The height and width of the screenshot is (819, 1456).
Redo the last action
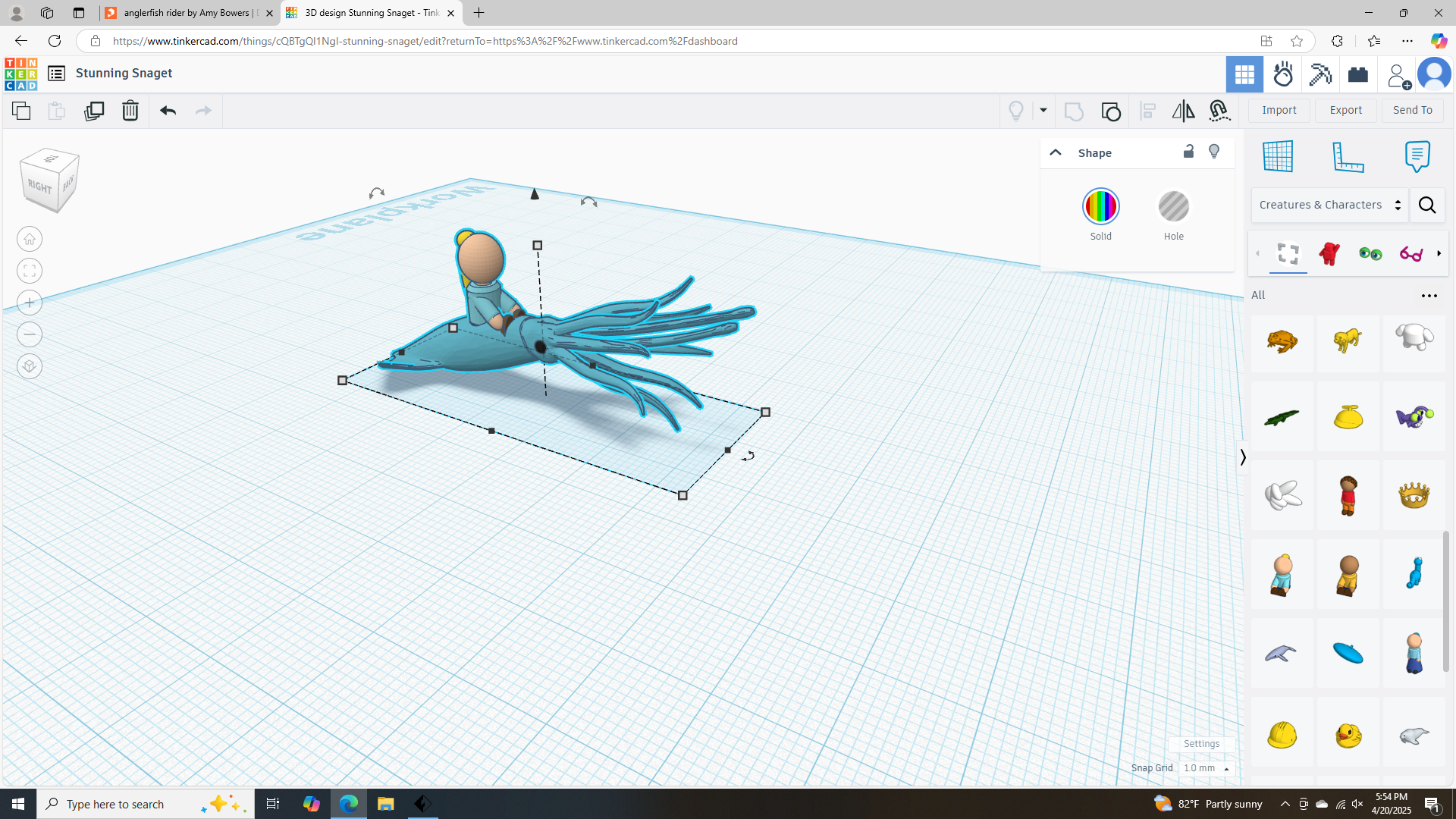coord(203,111)
